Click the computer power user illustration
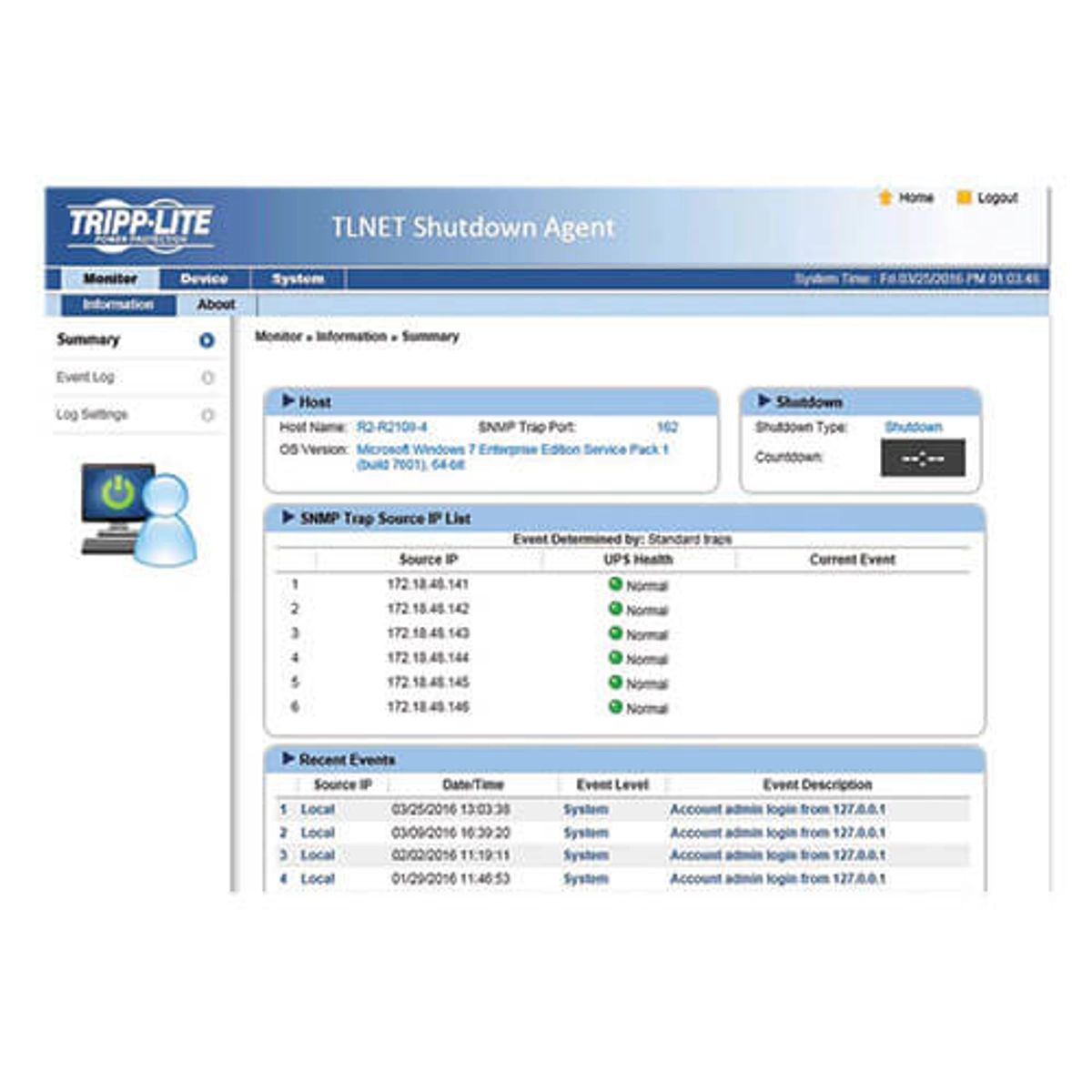The height and width of the screenshot is (1092, 1092). click(x=137, y=513)
